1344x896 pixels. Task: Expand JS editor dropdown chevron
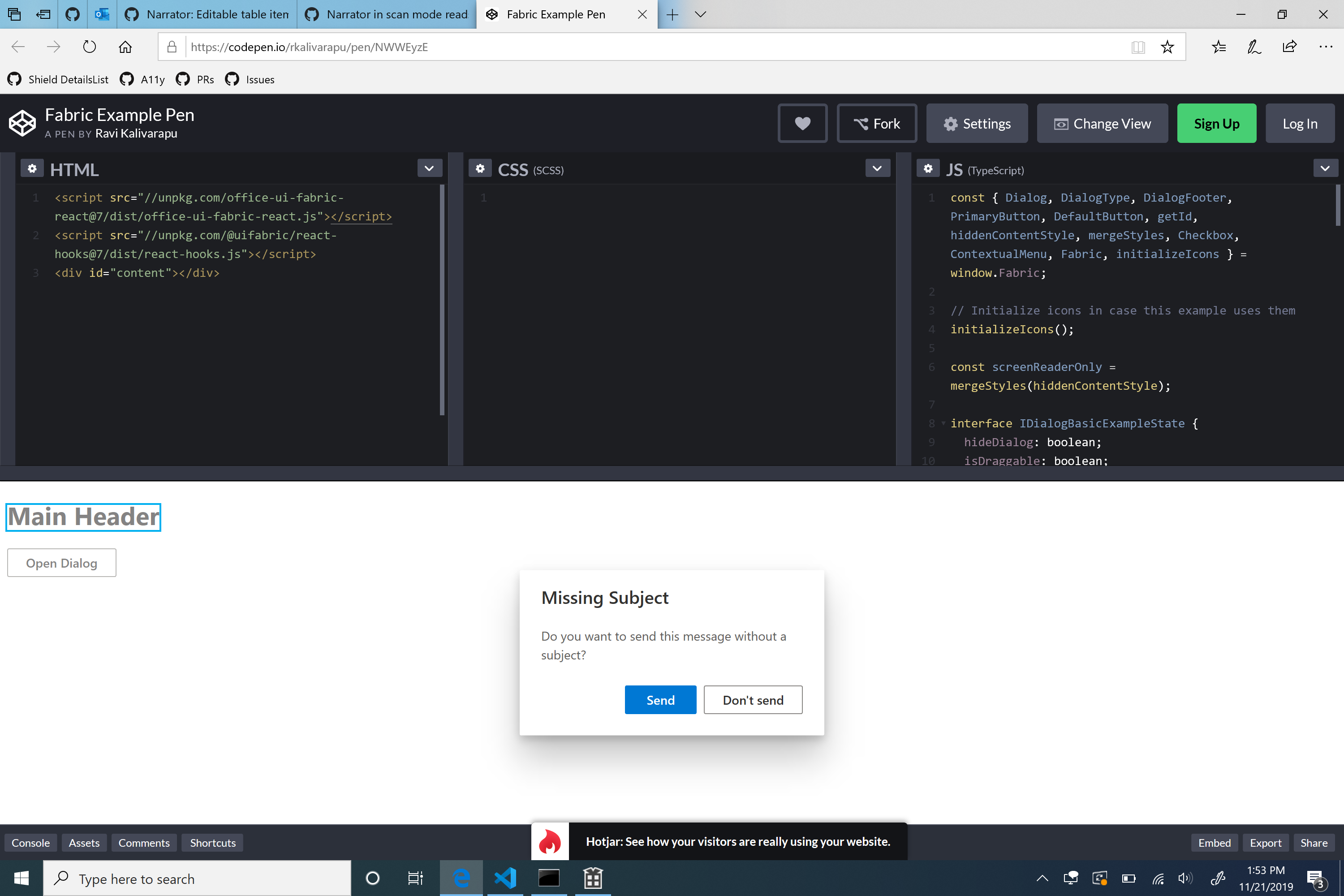tap(1325, 168)
